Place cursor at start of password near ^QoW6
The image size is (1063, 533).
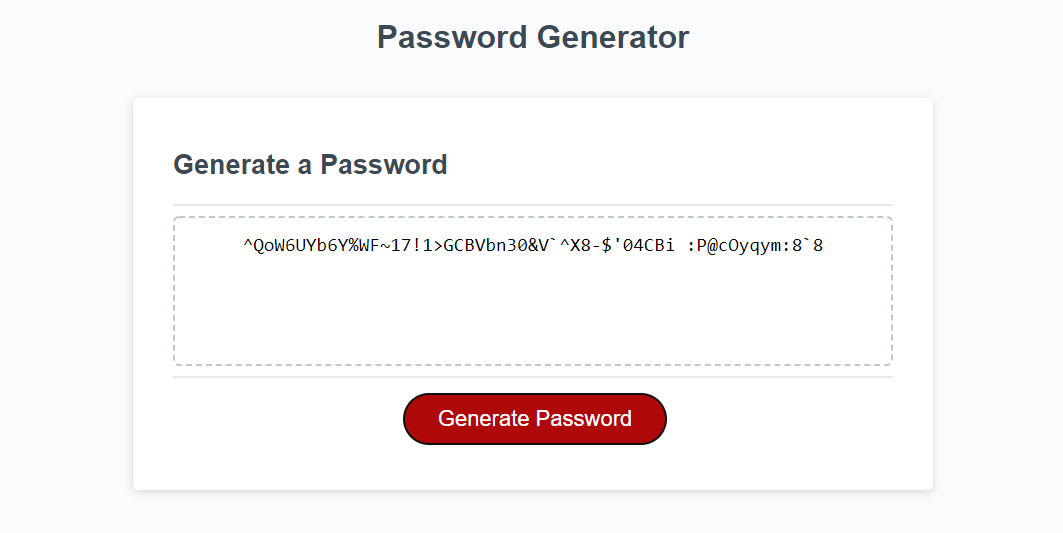click(x=244, y=245)
